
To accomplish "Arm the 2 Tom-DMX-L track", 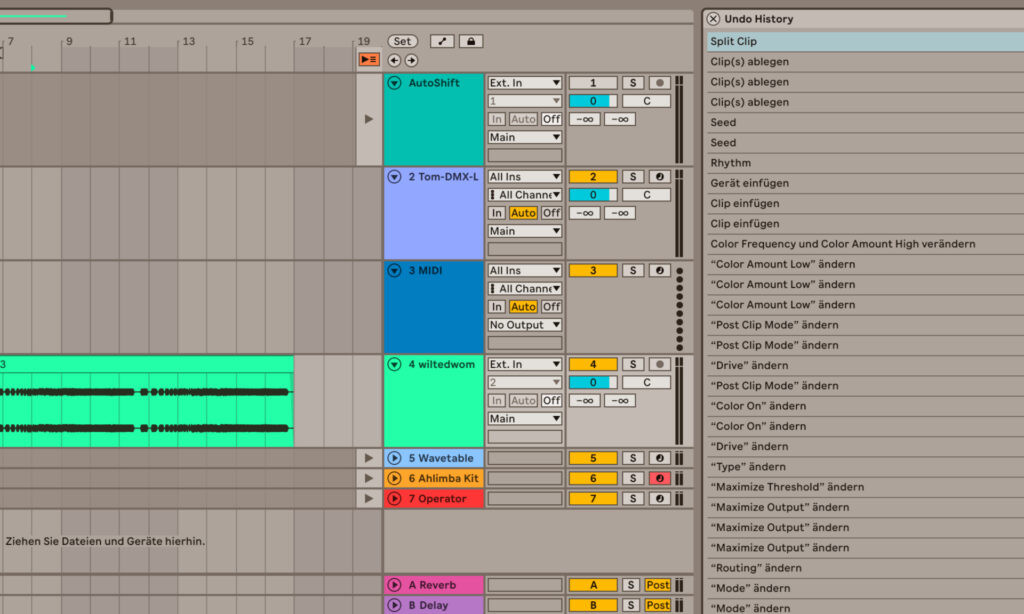I will click(660, 177).
